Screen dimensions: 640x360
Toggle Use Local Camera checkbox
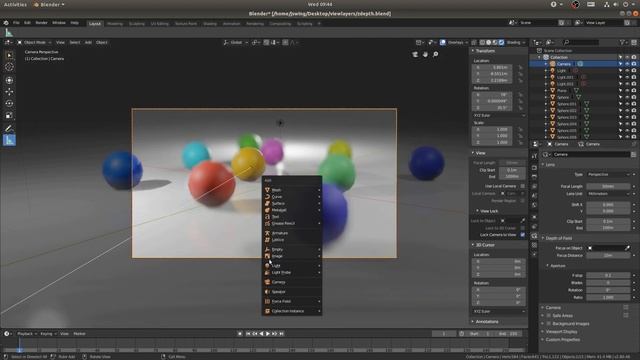522,186
